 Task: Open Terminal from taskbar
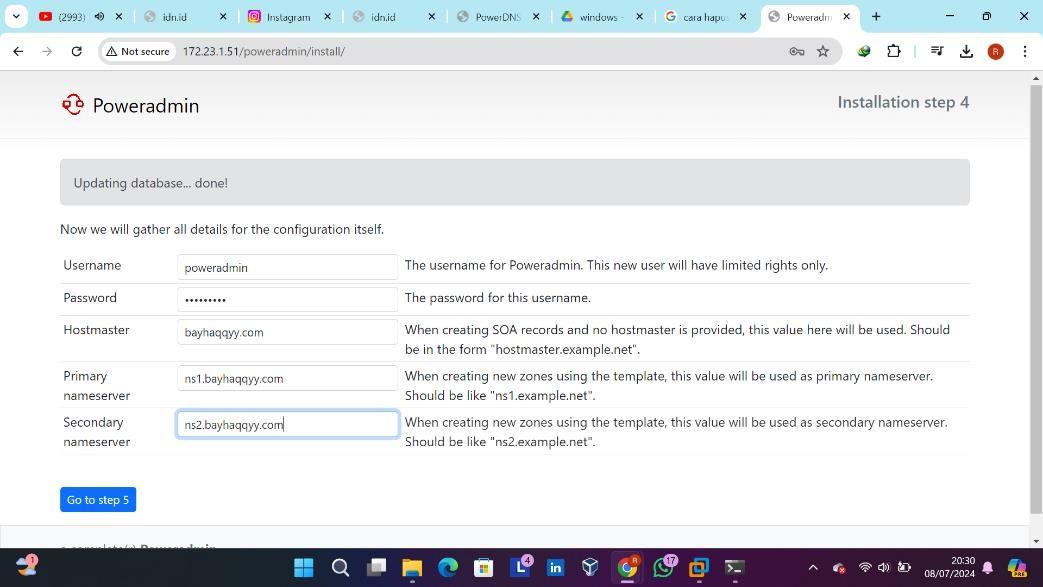click(734, 567)
